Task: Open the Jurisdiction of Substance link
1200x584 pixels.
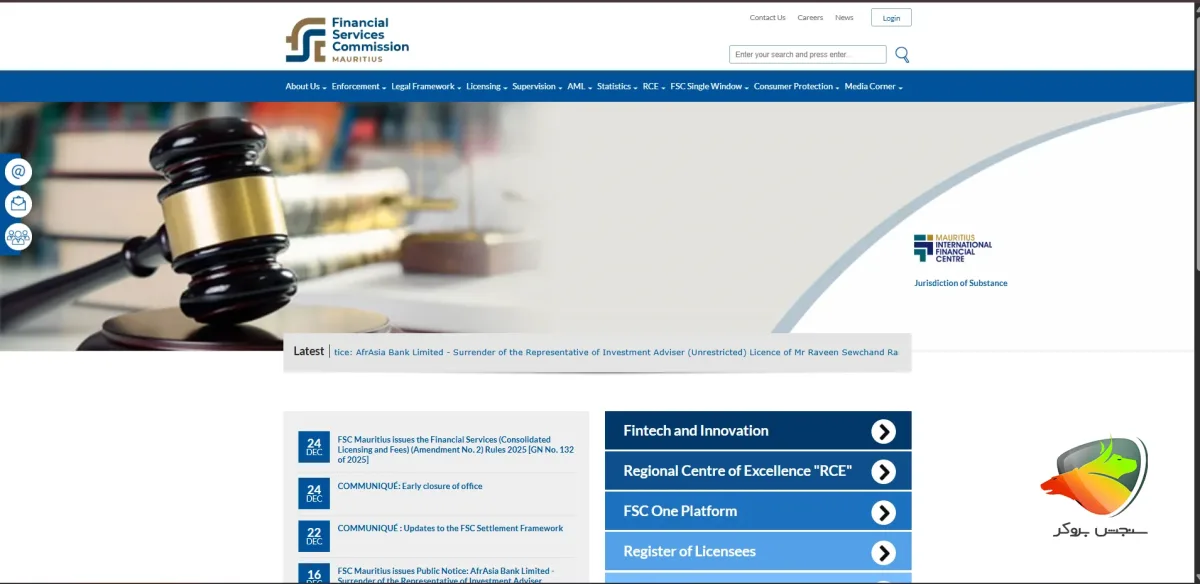Action: tap(961, 283)
